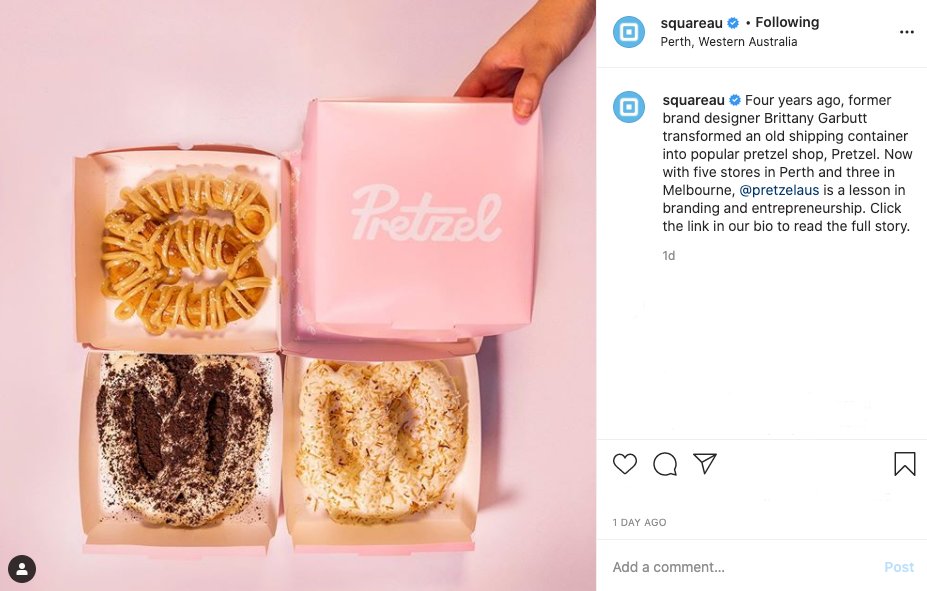Open comments via speech bubble icon
The image size is (927, 591).
point(665,464)
